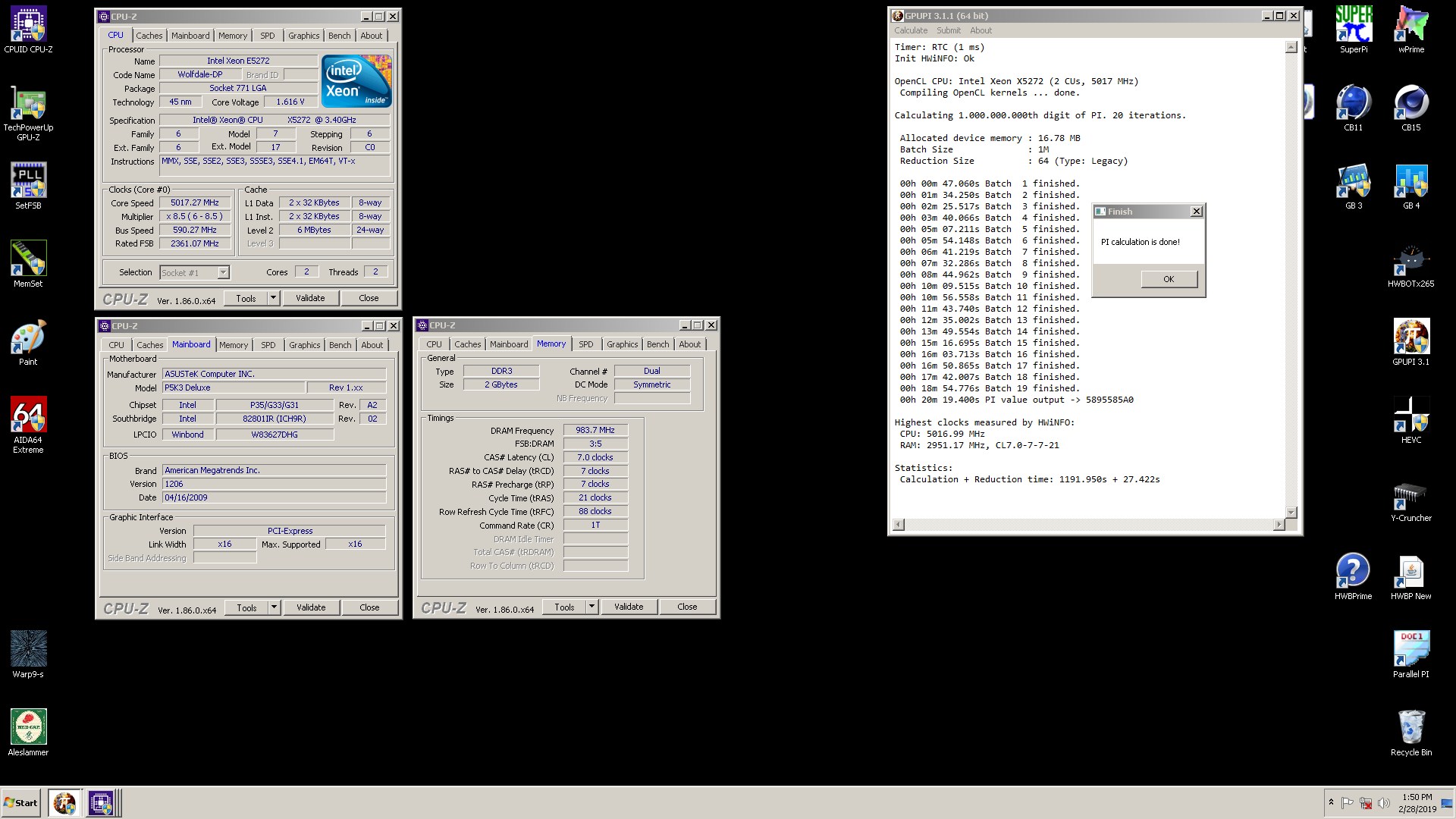
Task: Open Calculate menu in GPUPI
Action: [x=911, y=30]
